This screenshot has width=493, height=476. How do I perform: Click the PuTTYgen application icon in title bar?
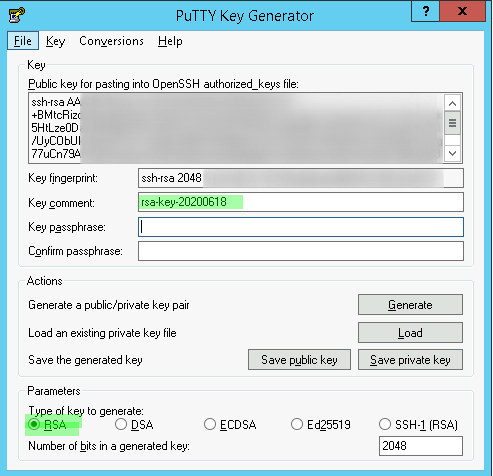point(17,15)
